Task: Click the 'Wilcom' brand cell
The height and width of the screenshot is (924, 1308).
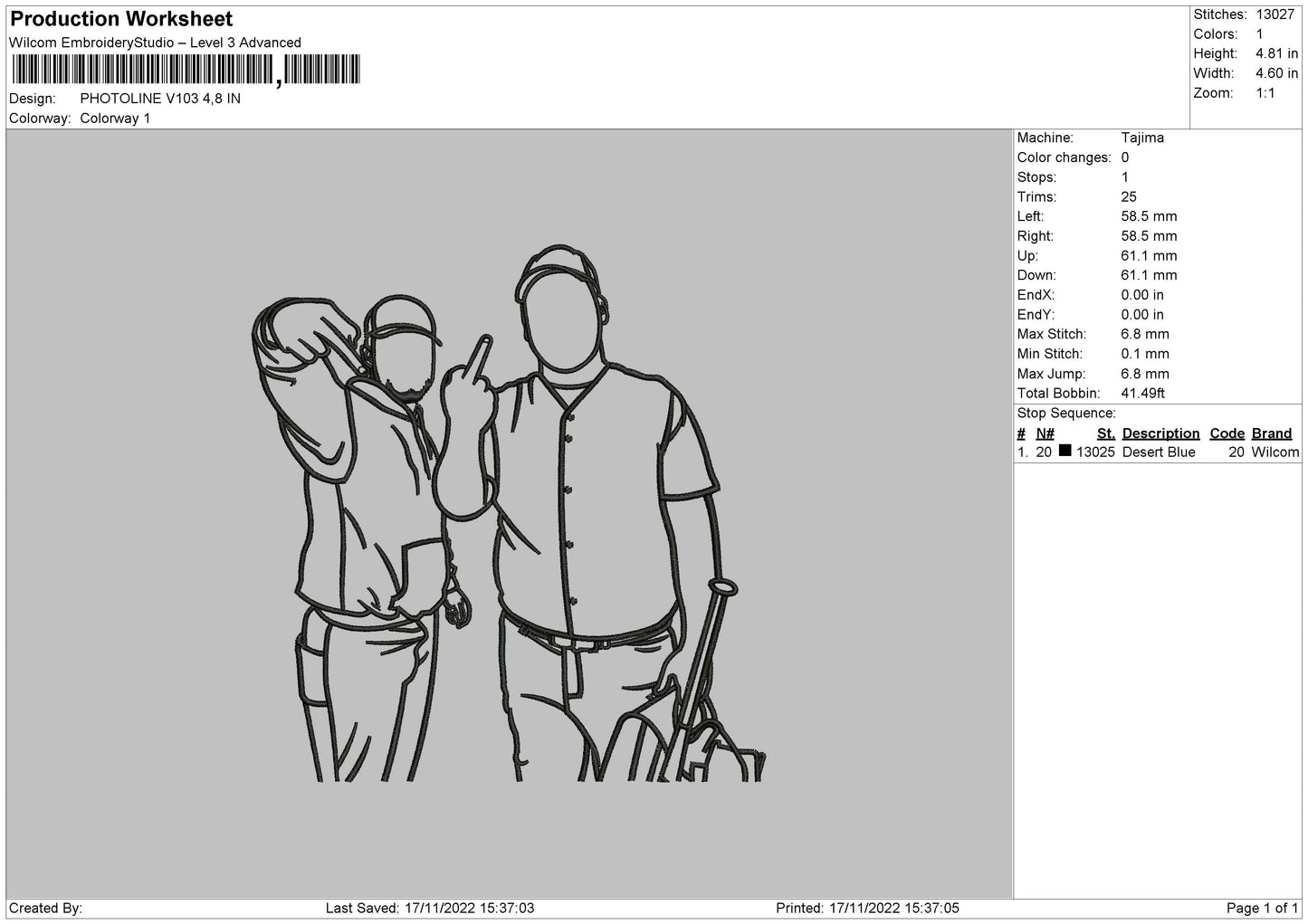Action: tap(1275, 452)
